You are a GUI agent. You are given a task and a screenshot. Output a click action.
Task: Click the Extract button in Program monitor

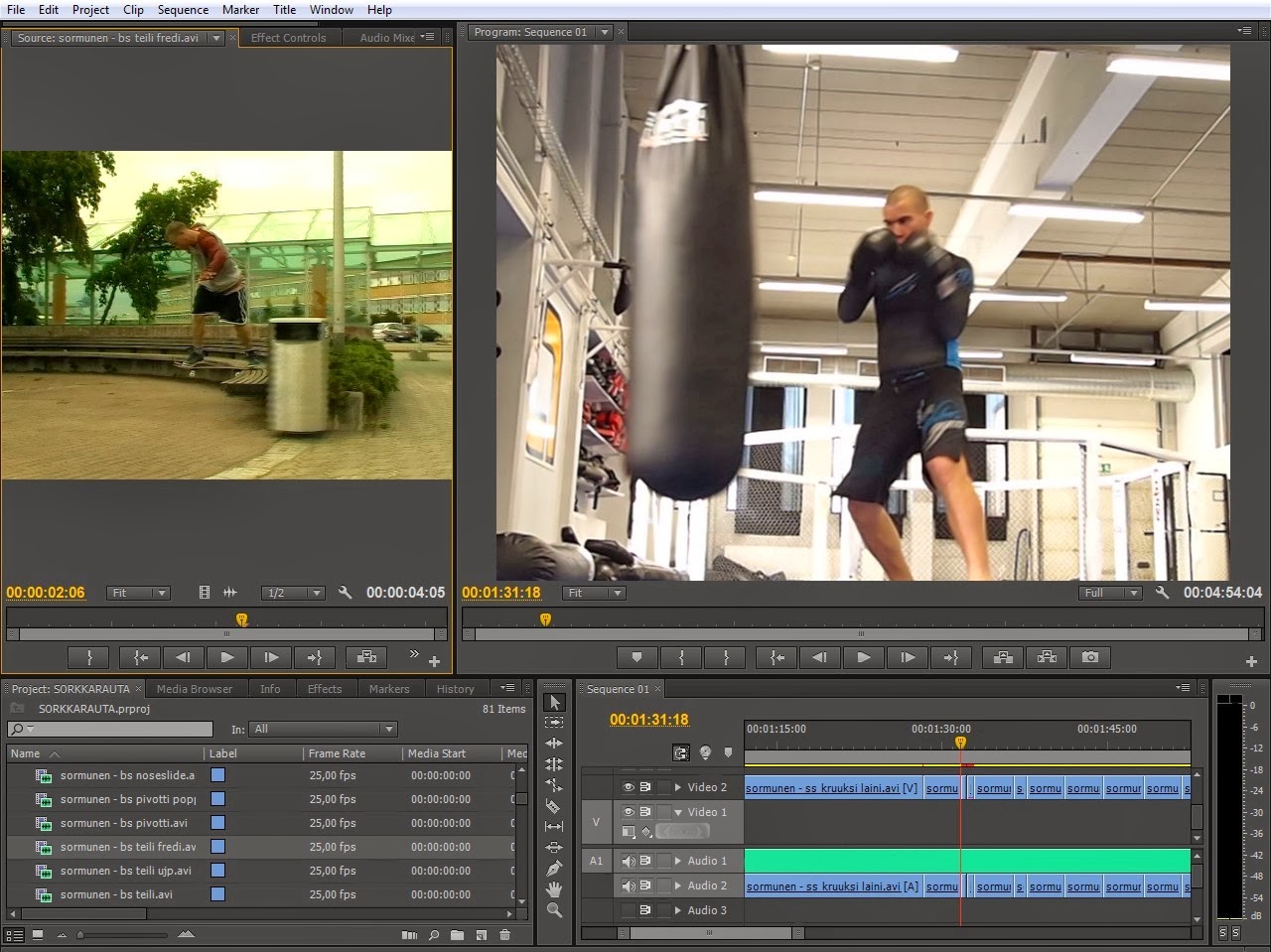coord(1047,657)
